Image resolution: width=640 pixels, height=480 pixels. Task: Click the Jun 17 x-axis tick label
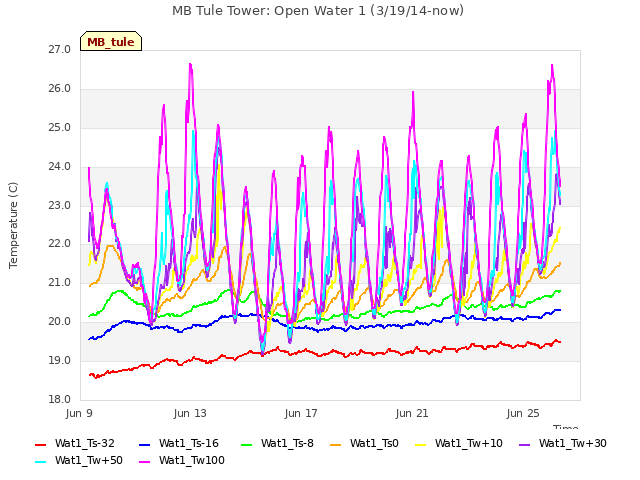(x=301, y=413)
